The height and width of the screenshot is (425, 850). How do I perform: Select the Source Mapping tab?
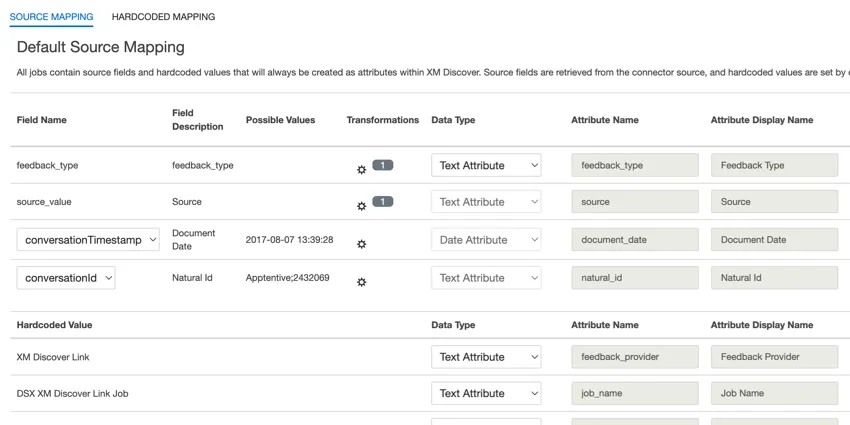(x=51, y=17)
